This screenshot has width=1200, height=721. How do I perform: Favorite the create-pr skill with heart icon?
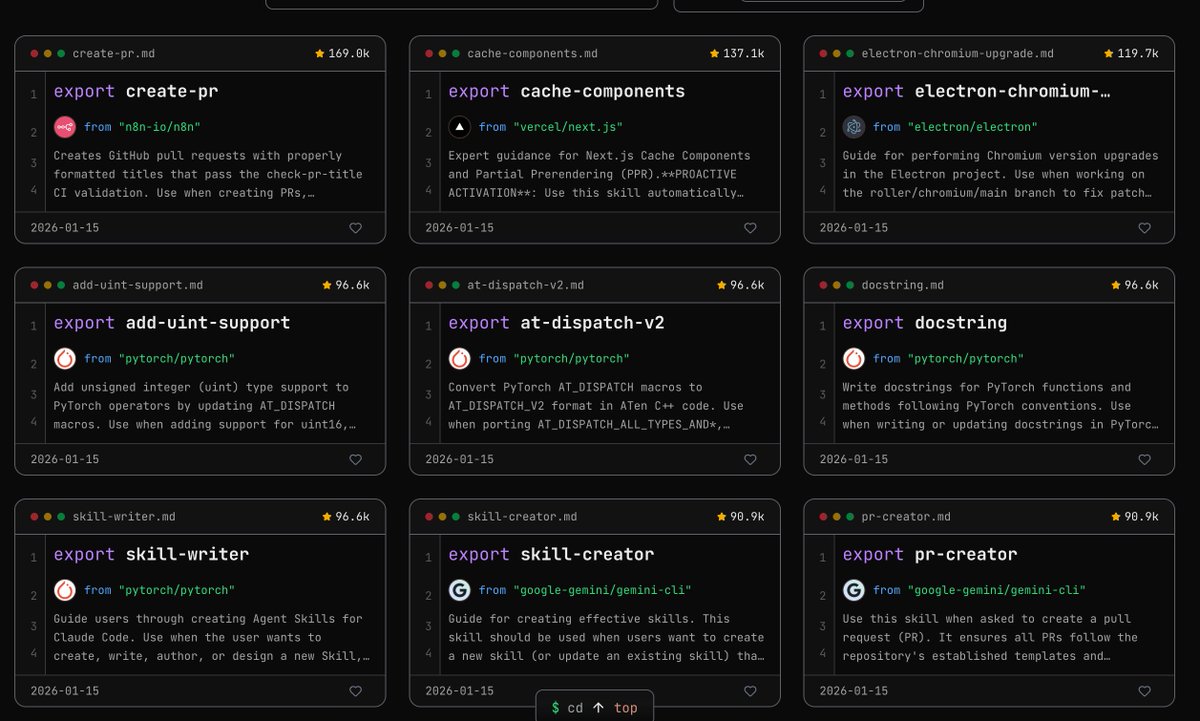(355, 228)
